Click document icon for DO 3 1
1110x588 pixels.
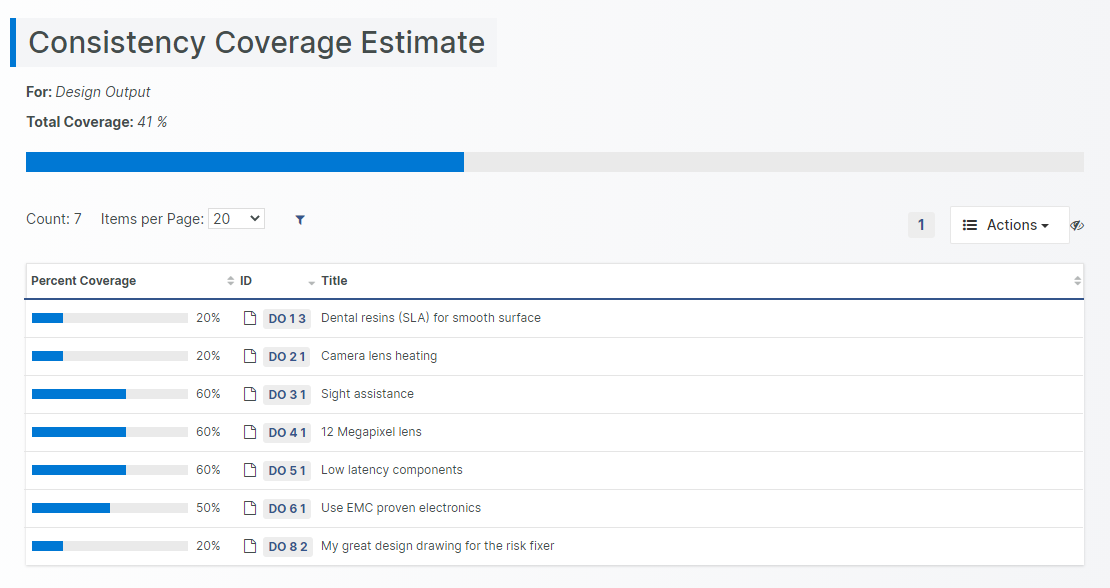pos(250,394)
